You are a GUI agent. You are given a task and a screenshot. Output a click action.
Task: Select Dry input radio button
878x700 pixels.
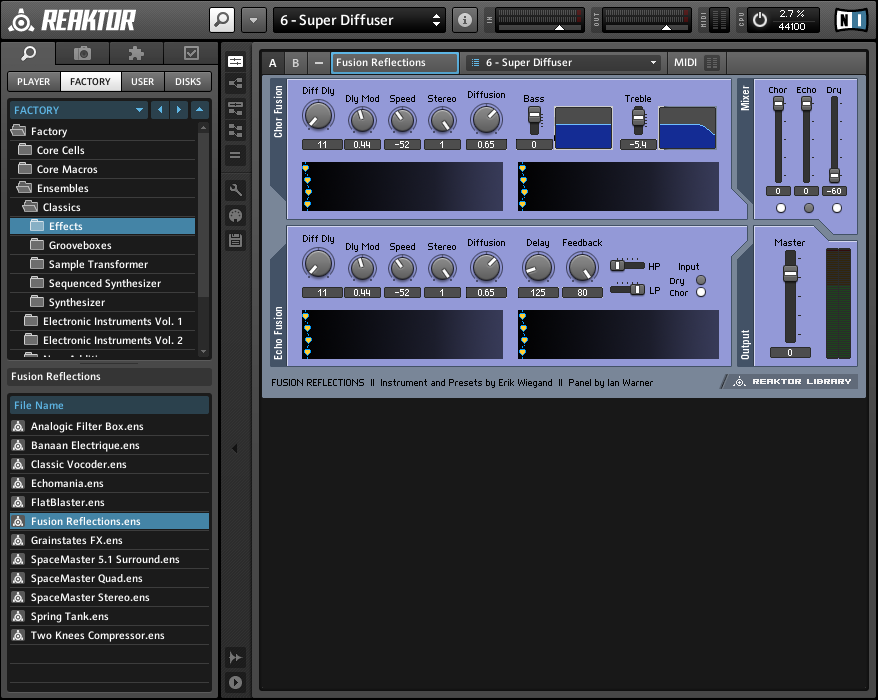point(701,280)
